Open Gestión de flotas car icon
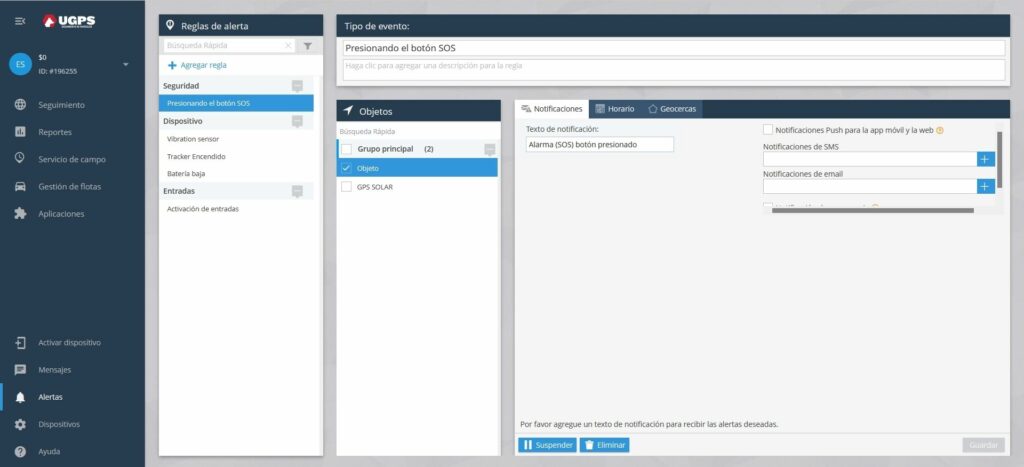The height and width of the screenshot is (467, 1024). pos(20,186)
